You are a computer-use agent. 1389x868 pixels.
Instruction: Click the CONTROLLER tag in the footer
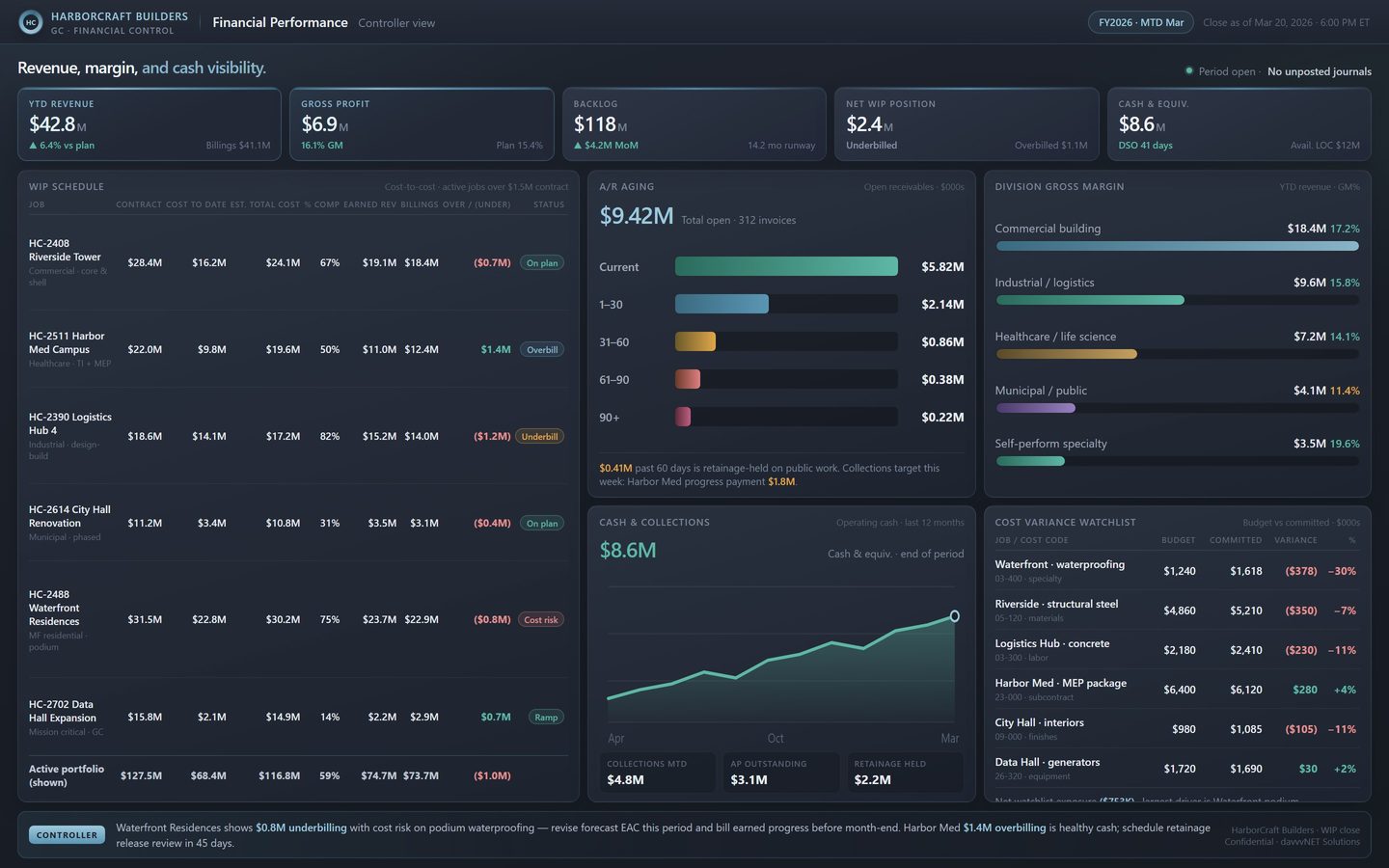tap(67, 835)
